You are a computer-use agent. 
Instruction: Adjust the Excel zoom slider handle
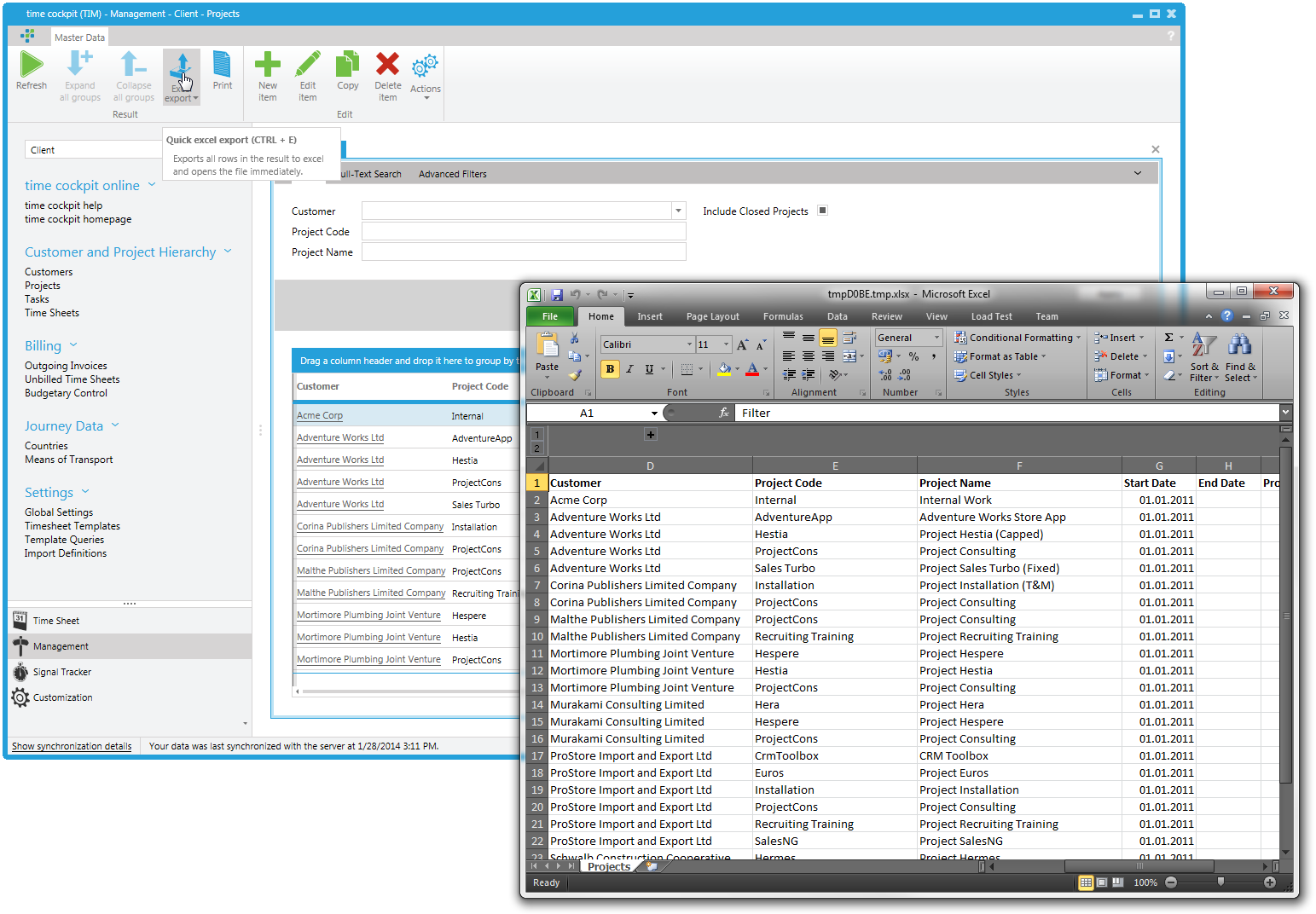[1220, 882]
